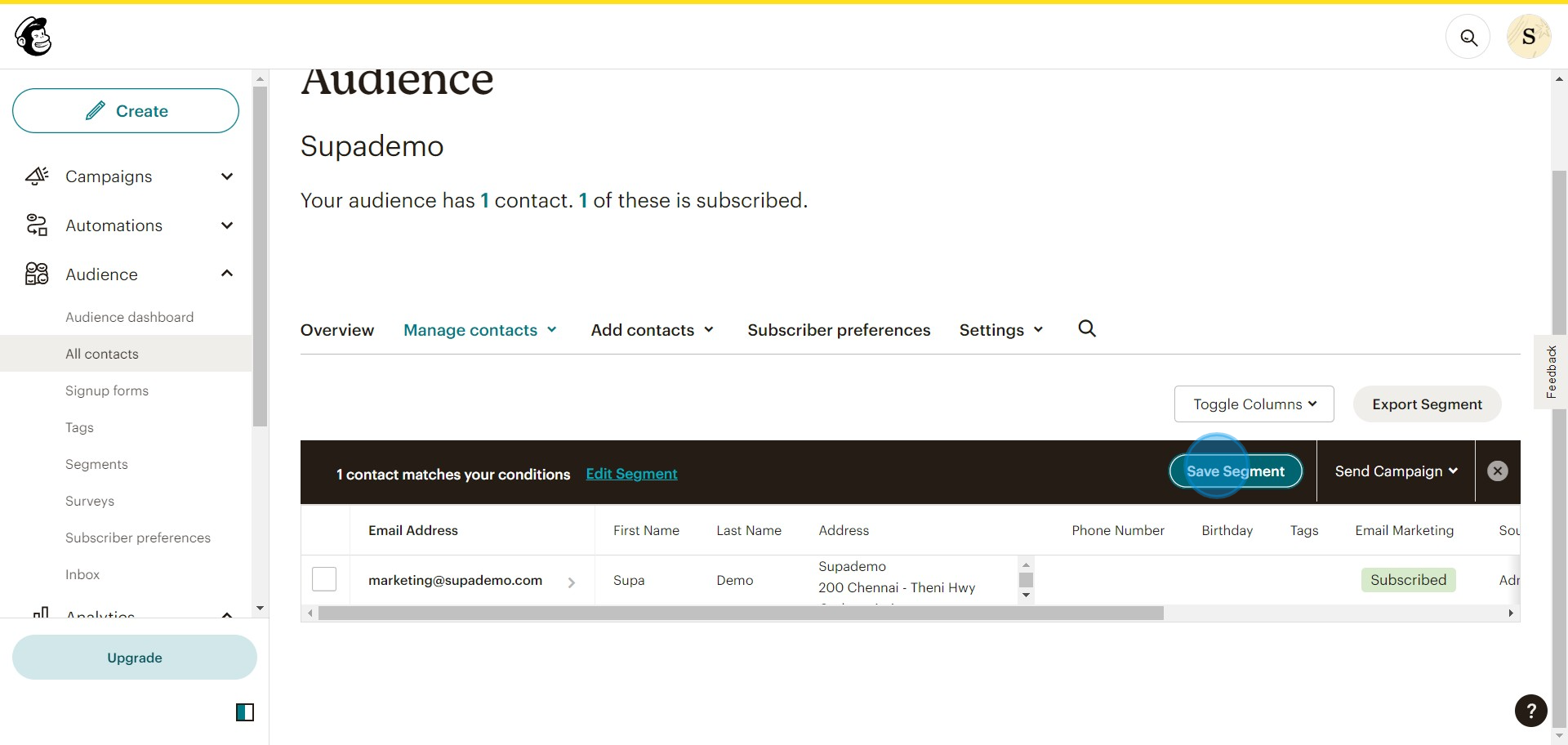Click page scrollbar down arrow
Image resolution: width=1568 pixels, height=745 pixels.
click(x=1559, y=738)
